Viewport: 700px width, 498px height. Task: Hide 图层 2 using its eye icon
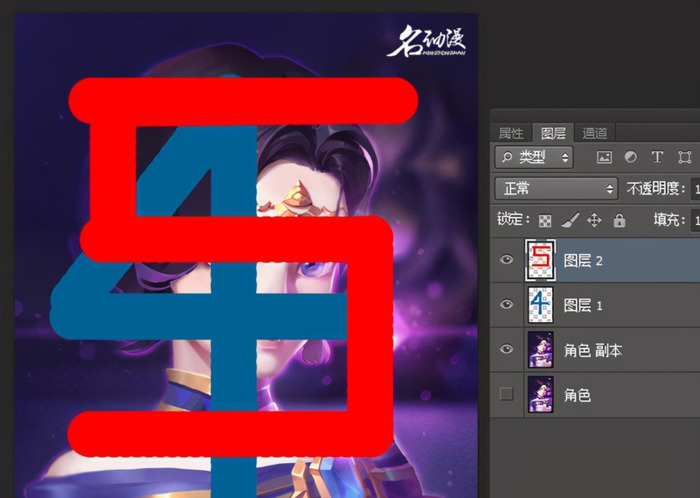[506, 260]
